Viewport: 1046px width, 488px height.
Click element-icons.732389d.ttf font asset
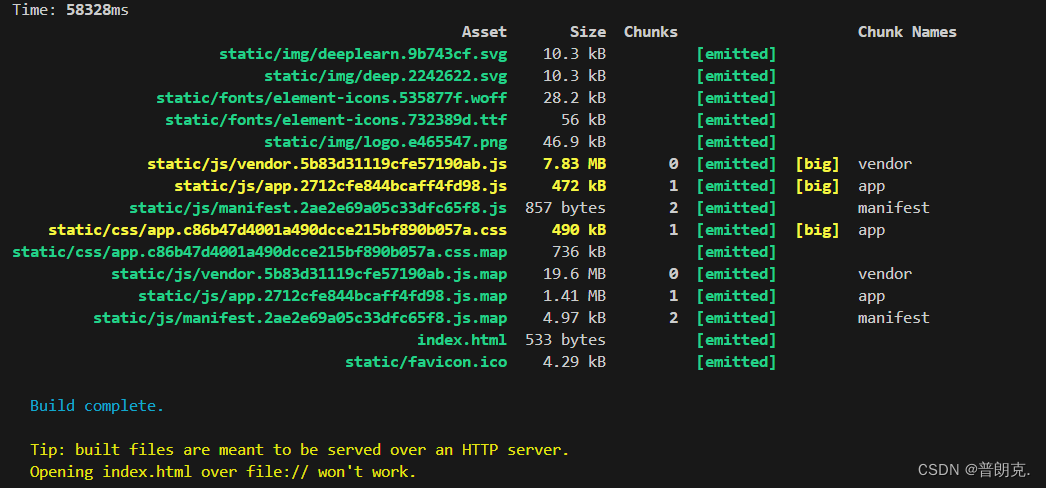click(336, 120)
